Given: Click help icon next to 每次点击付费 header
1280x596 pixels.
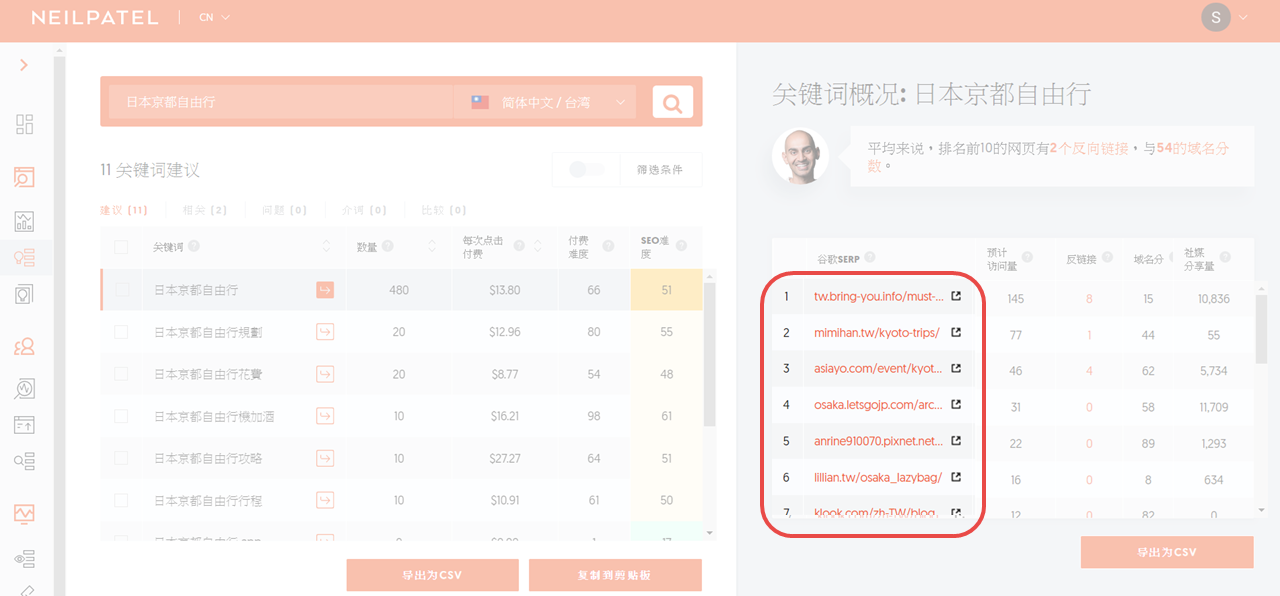Looking at the screenshot, I should click(519, 246).
